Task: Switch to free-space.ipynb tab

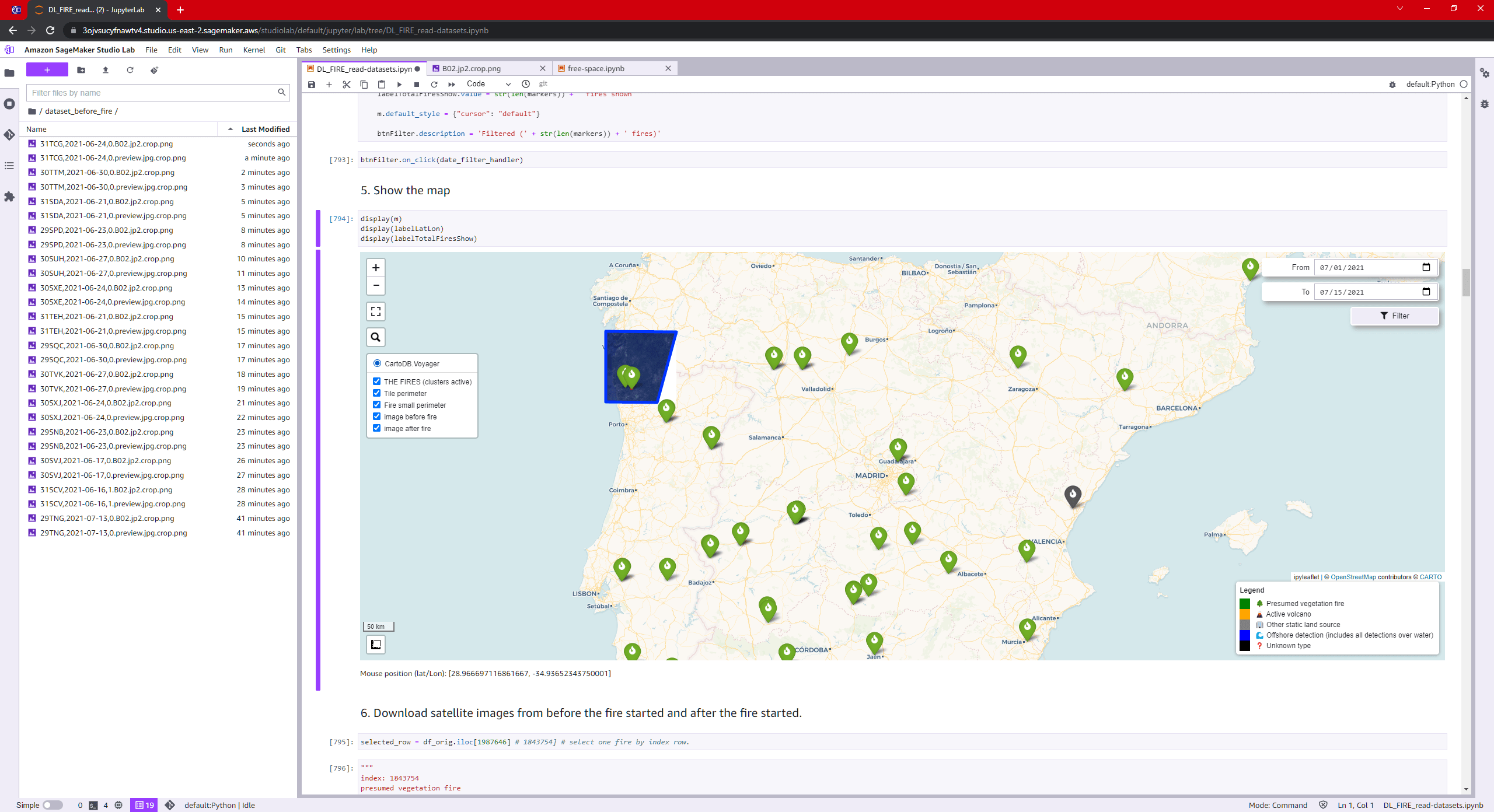Action: [x=595, y=68]
